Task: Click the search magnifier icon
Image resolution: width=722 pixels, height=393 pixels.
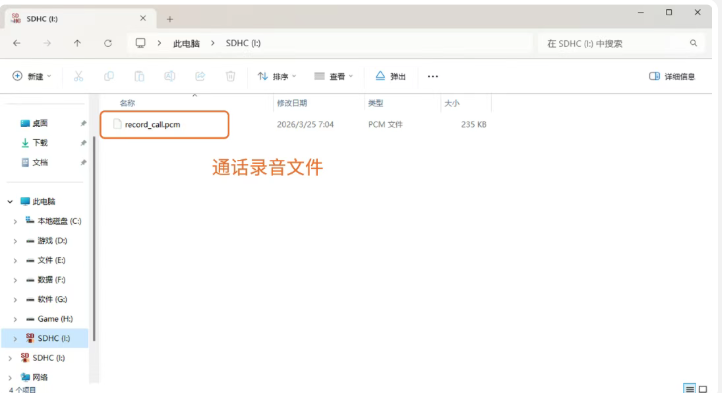Action: click(693, 43)
